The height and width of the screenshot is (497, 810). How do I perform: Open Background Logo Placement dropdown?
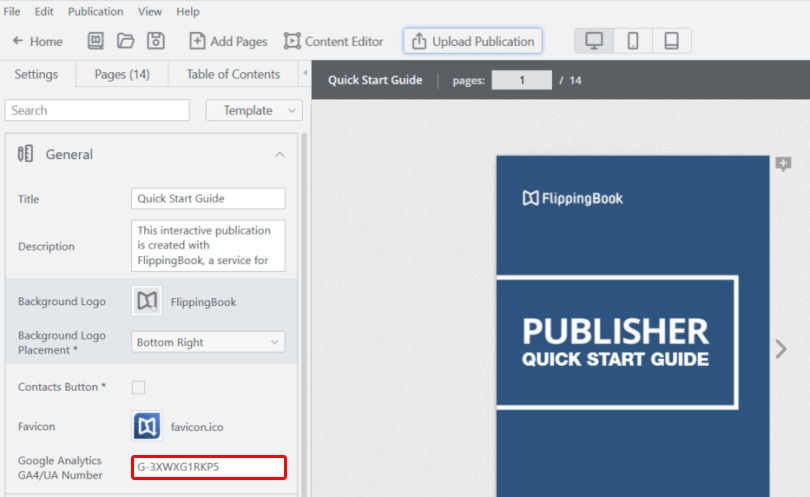tap(208, 342)
